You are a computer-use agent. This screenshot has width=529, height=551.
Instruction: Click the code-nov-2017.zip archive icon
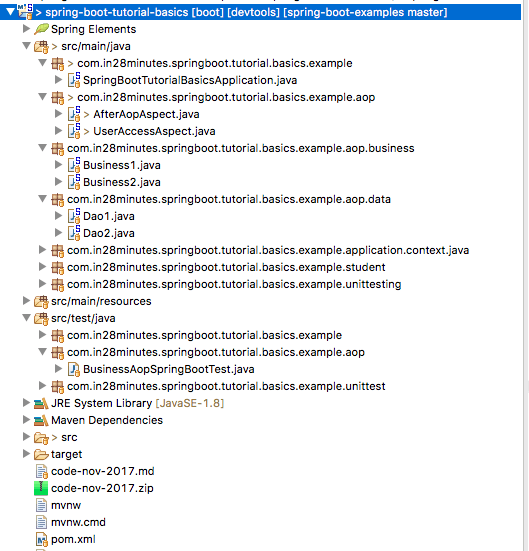(x=41, y=488)
